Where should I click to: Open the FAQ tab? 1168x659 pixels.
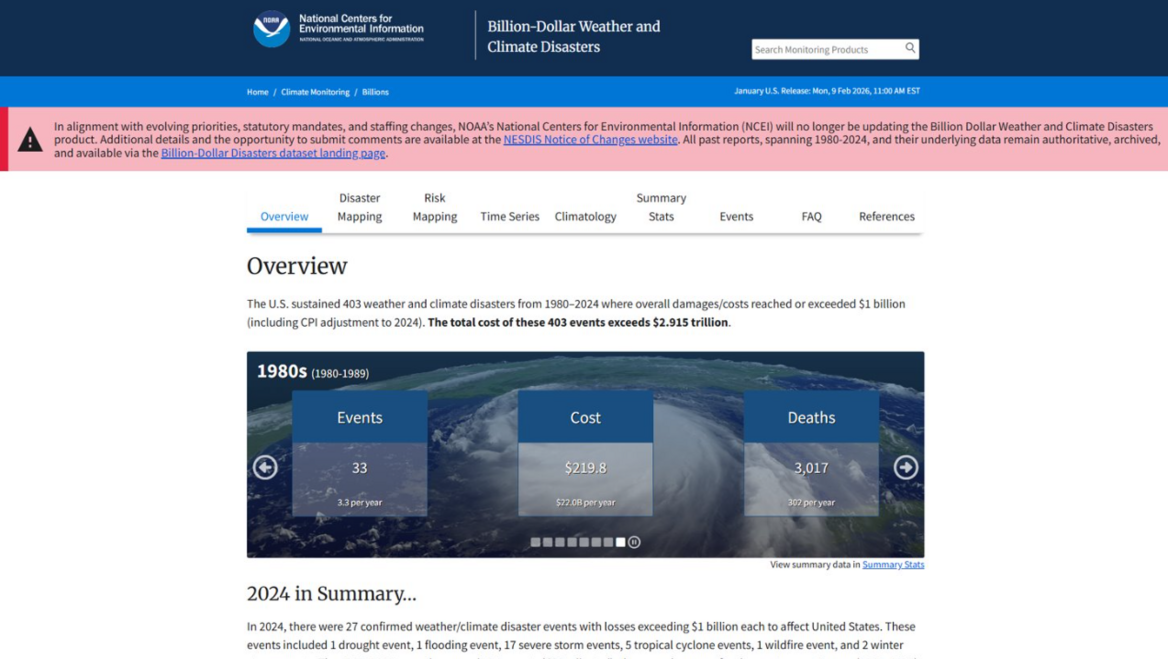[811, 216]
